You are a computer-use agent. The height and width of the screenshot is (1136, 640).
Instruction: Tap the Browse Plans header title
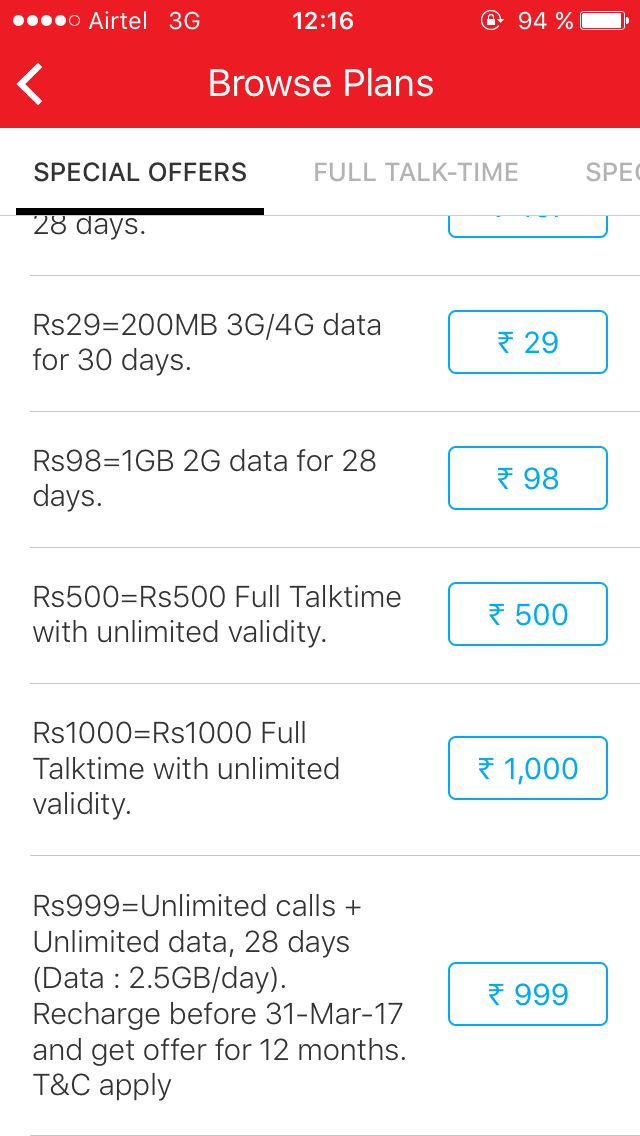pos(321,84)
